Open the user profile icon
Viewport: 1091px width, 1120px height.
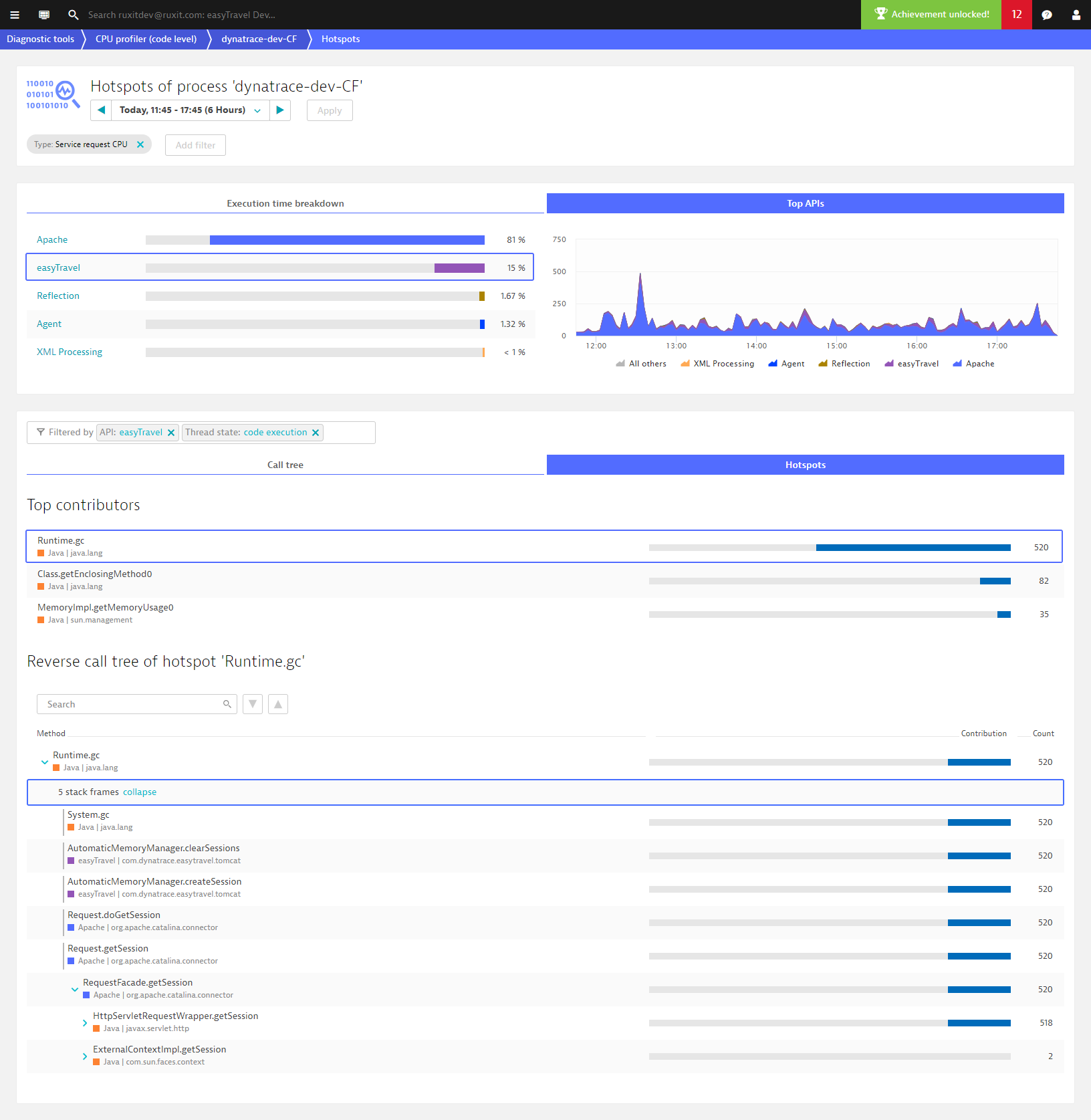click(x=1076, y=15)
